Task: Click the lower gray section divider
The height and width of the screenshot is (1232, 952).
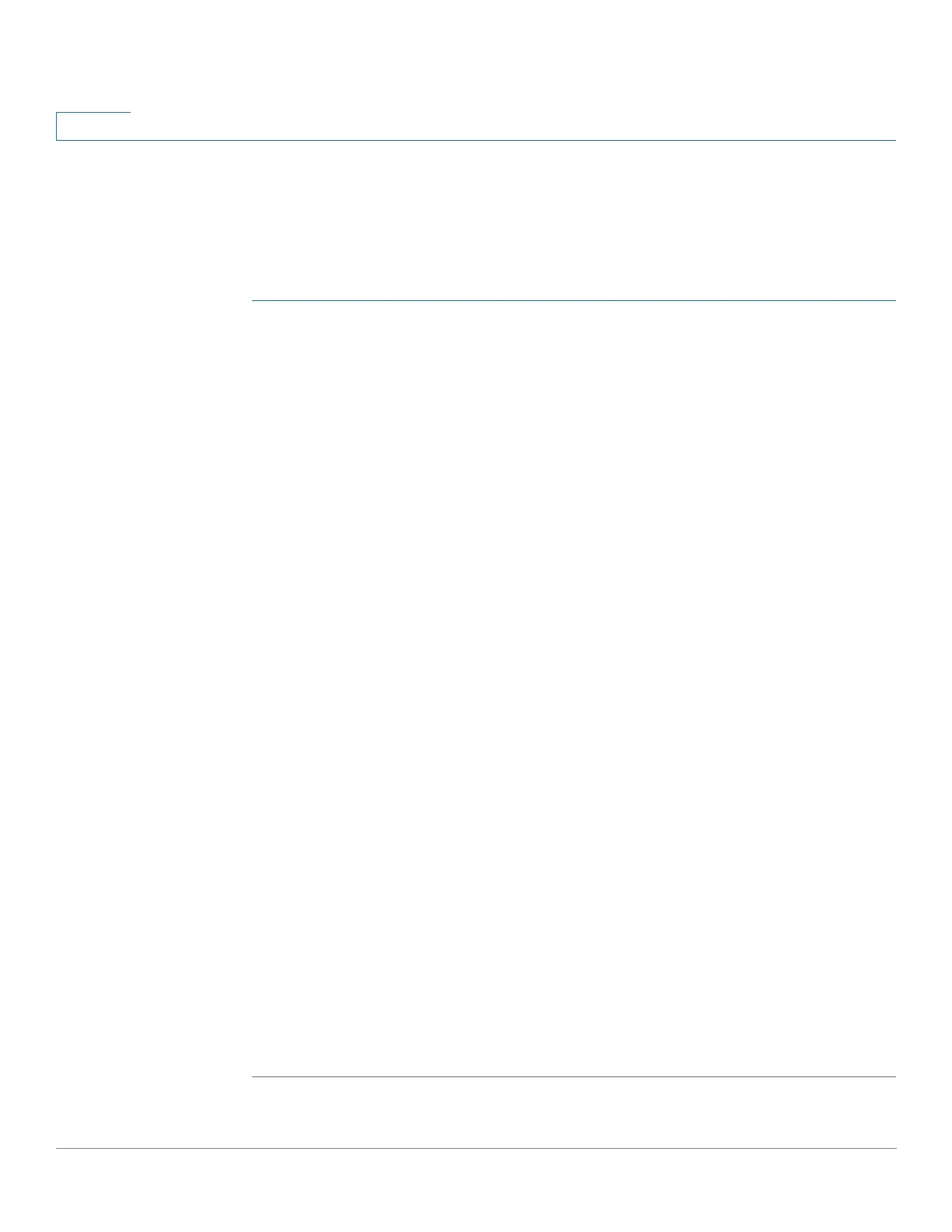Action: [x=574, y=1077]
